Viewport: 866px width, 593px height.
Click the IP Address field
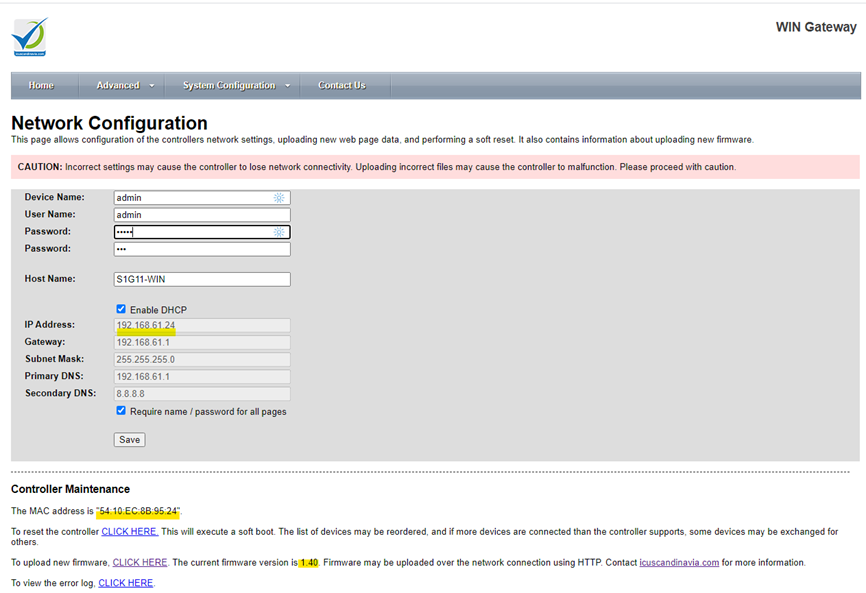click(202, 325)
